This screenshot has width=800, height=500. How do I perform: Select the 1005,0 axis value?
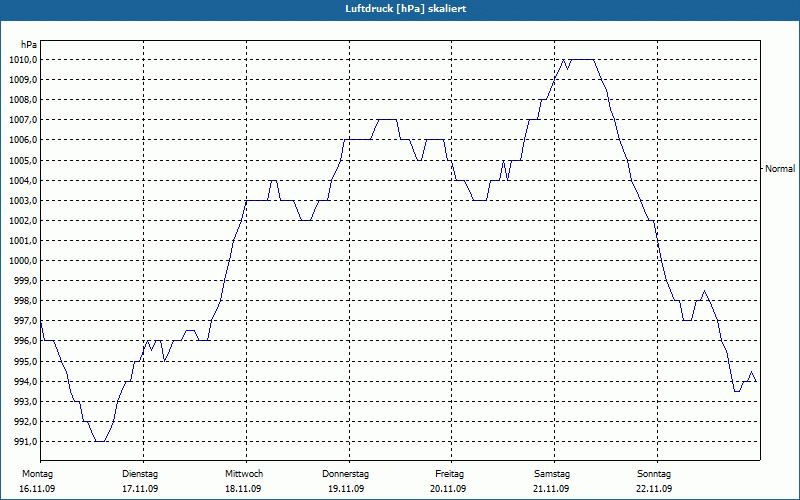(22, 161)
